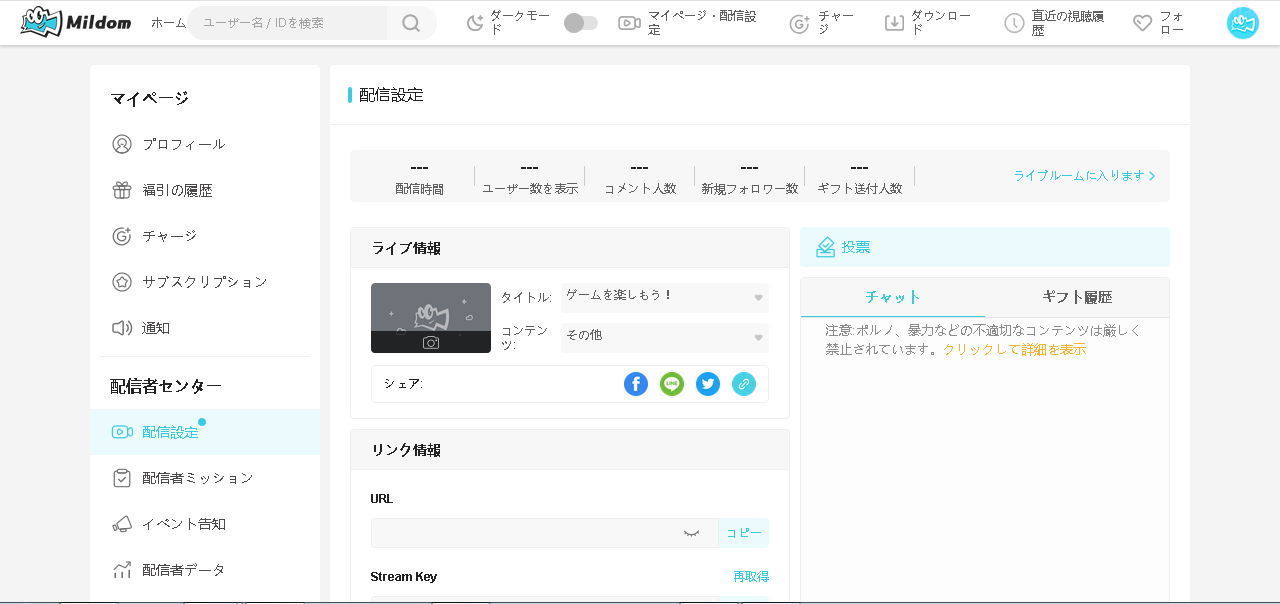
Task: Open 配信者データ in sidebar
Action: click(205, 570)
